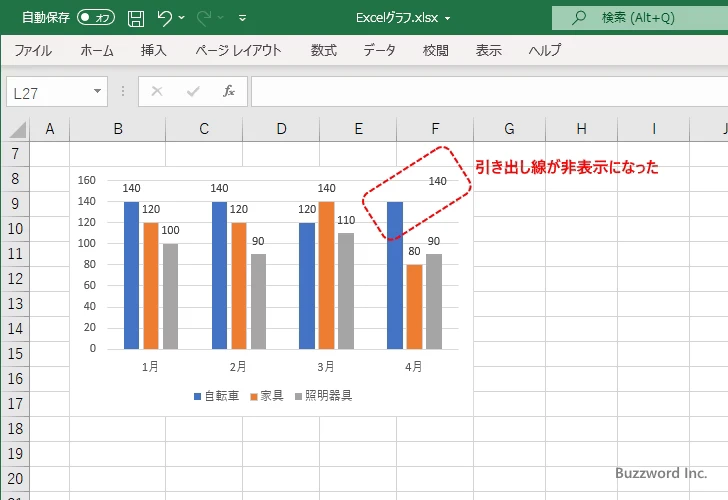Viewport: 728px width, 500px height.
Task: Select column E header
Action: pyautogui.click(x=358, y=129)
